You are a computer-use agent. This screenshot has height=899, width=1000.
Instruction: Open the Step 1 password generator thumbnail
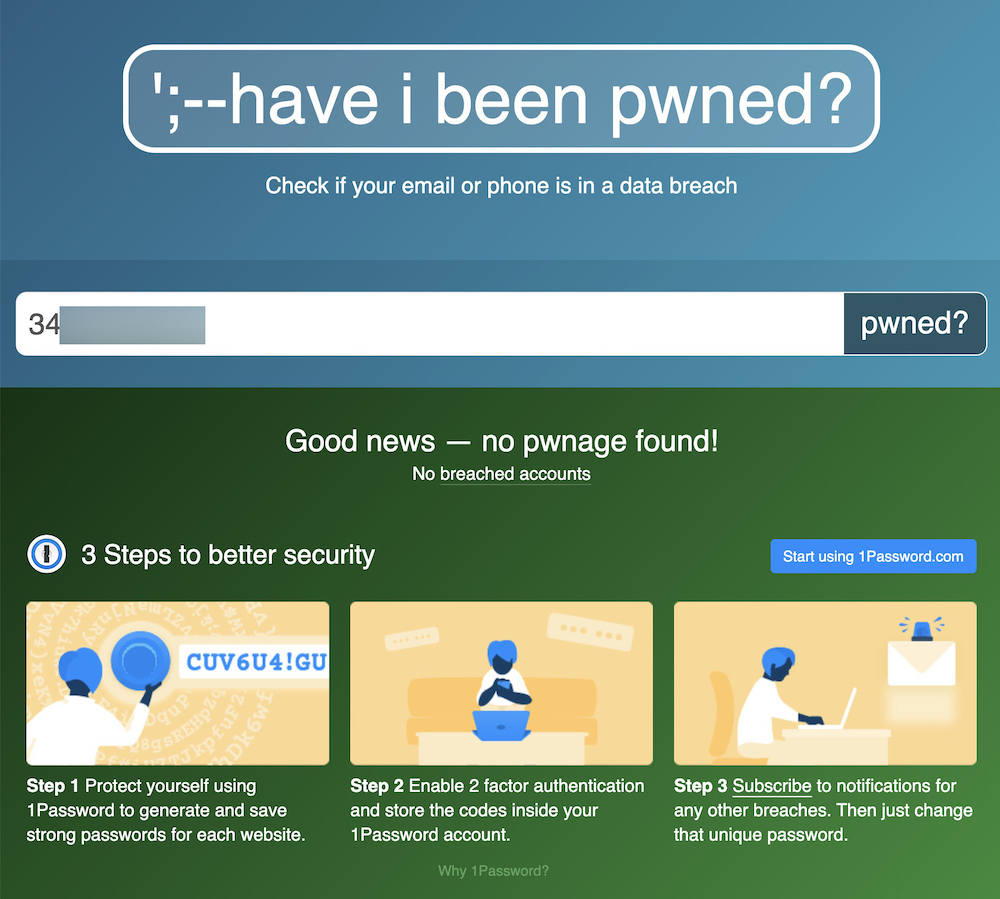pyautogui.click(x=178, y=683)
